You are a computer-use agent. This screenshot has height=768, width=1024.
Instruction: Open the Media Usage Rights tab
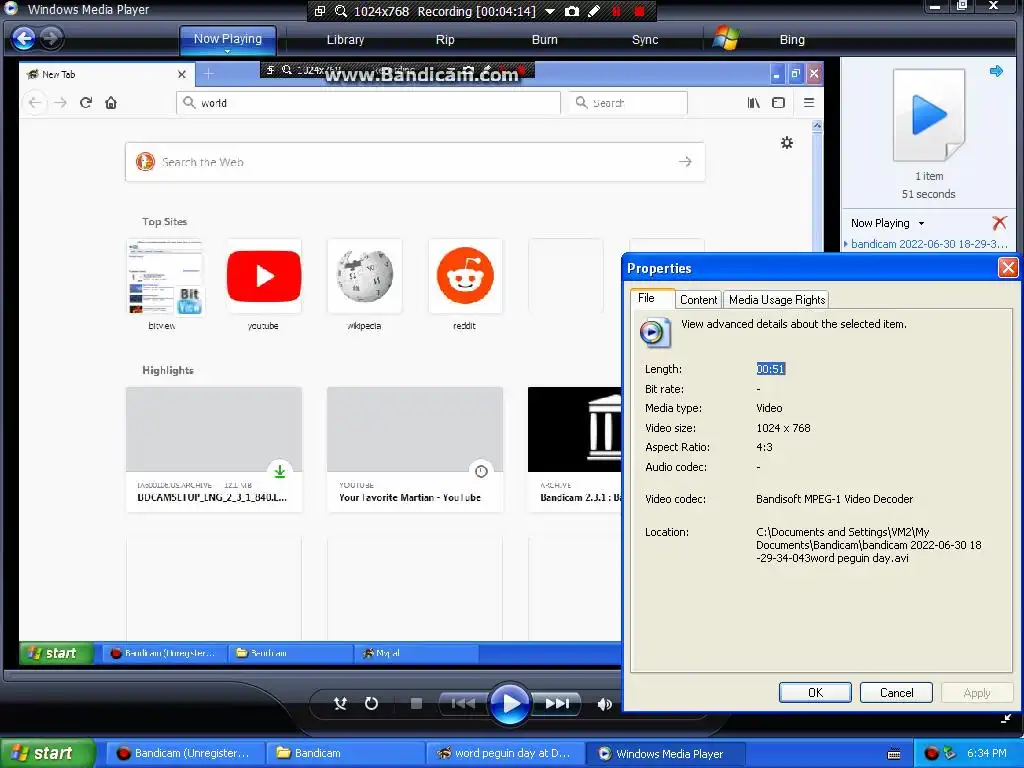776,300
